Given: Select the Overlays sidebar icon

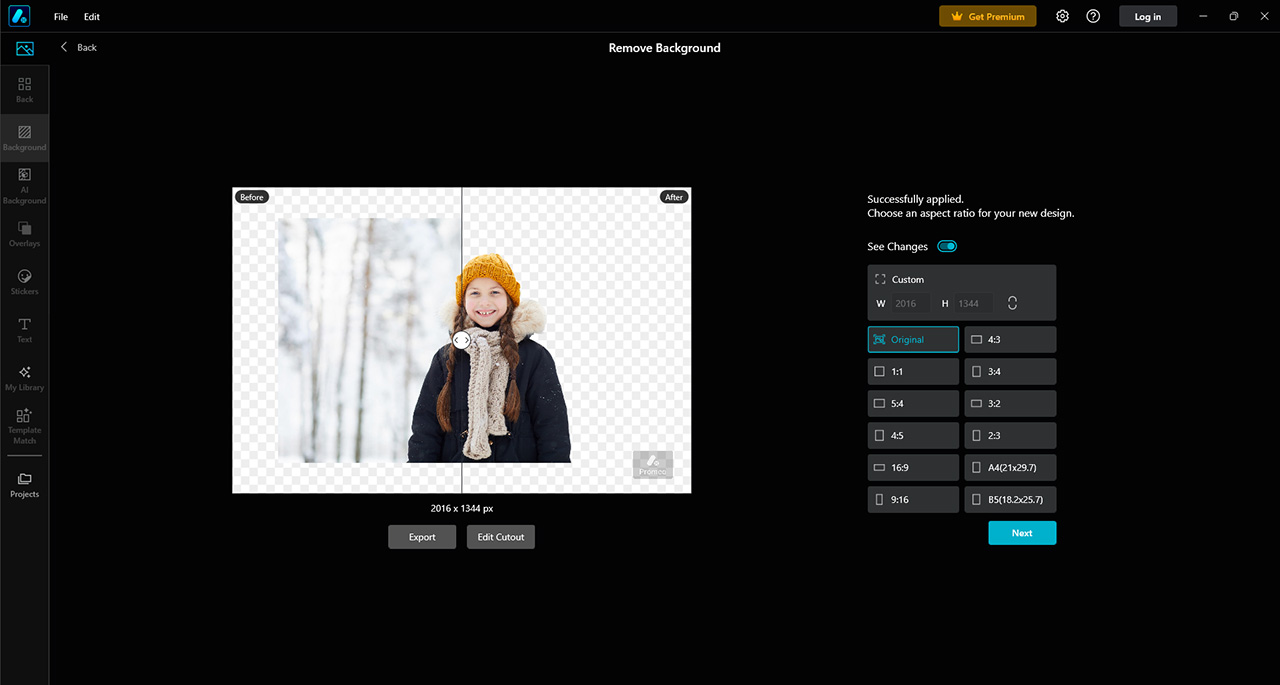Looking at the screenshot, I should [x=24, y=234].
